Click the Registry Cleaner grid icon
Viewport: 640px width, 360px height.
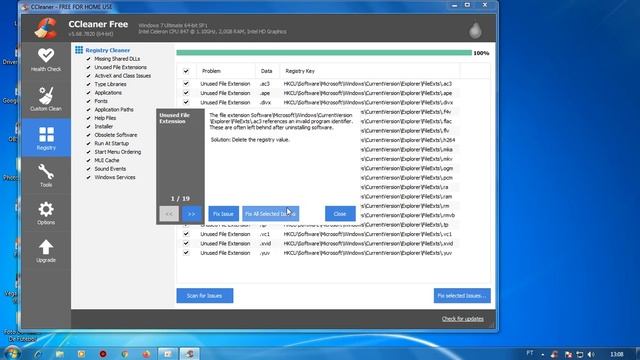coord(79,50)
